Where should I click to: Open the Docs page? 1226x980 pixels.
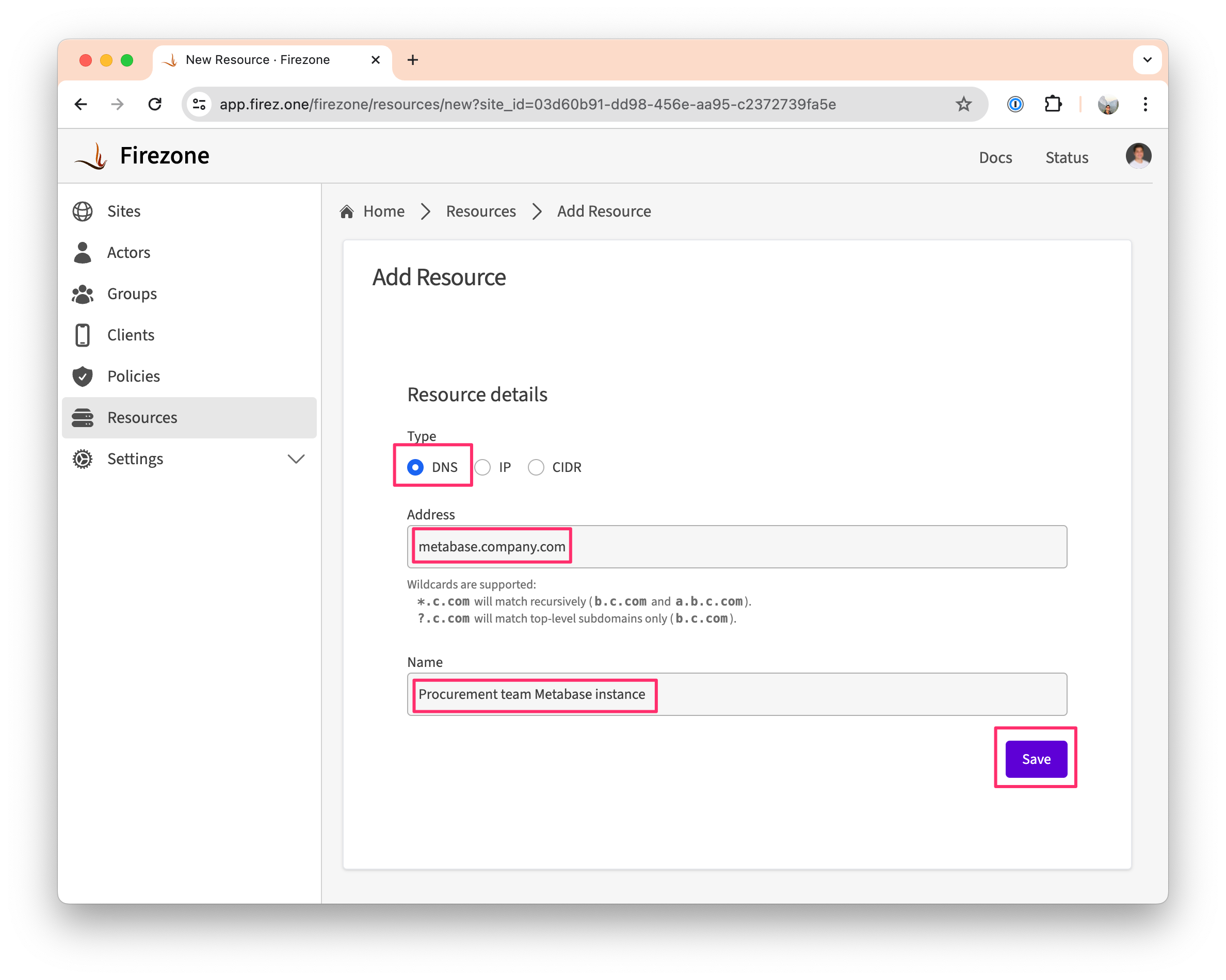point(997,154)
